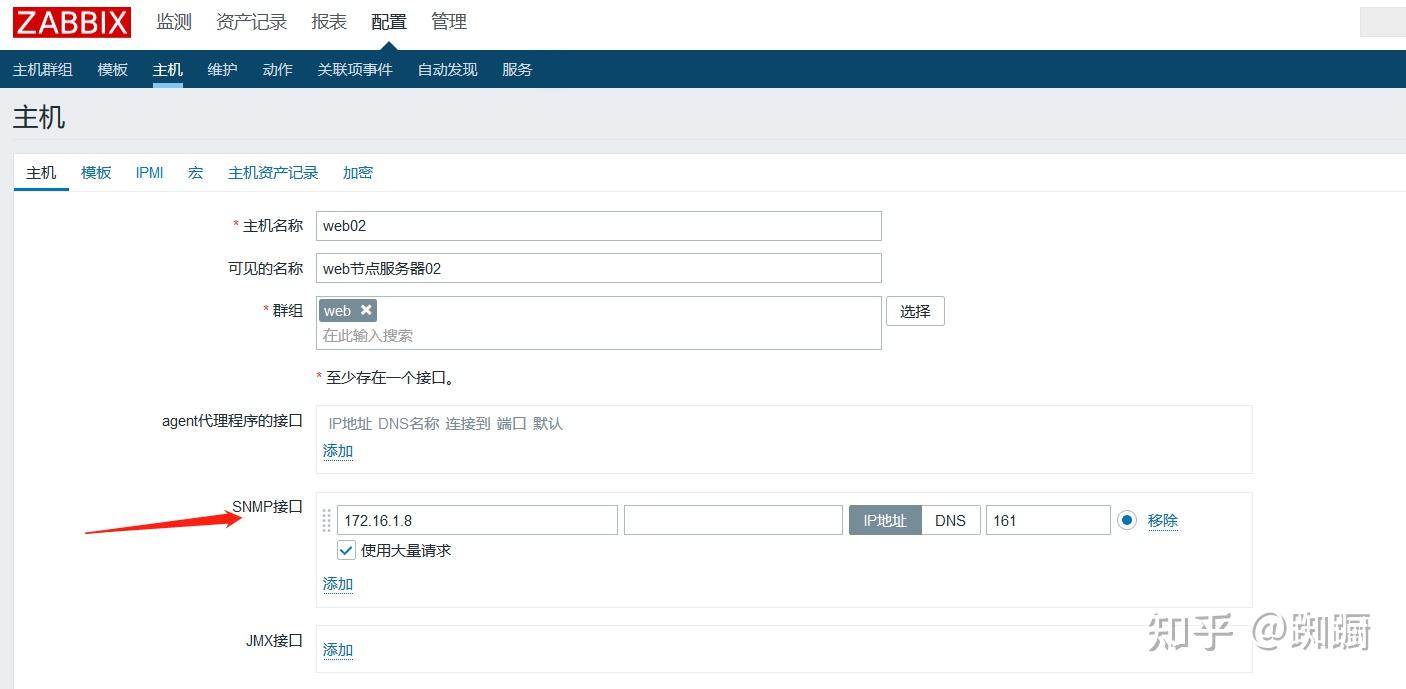
Task: Open the 监测 top menu
Action: pyautogui.click(x=174, y=22)
